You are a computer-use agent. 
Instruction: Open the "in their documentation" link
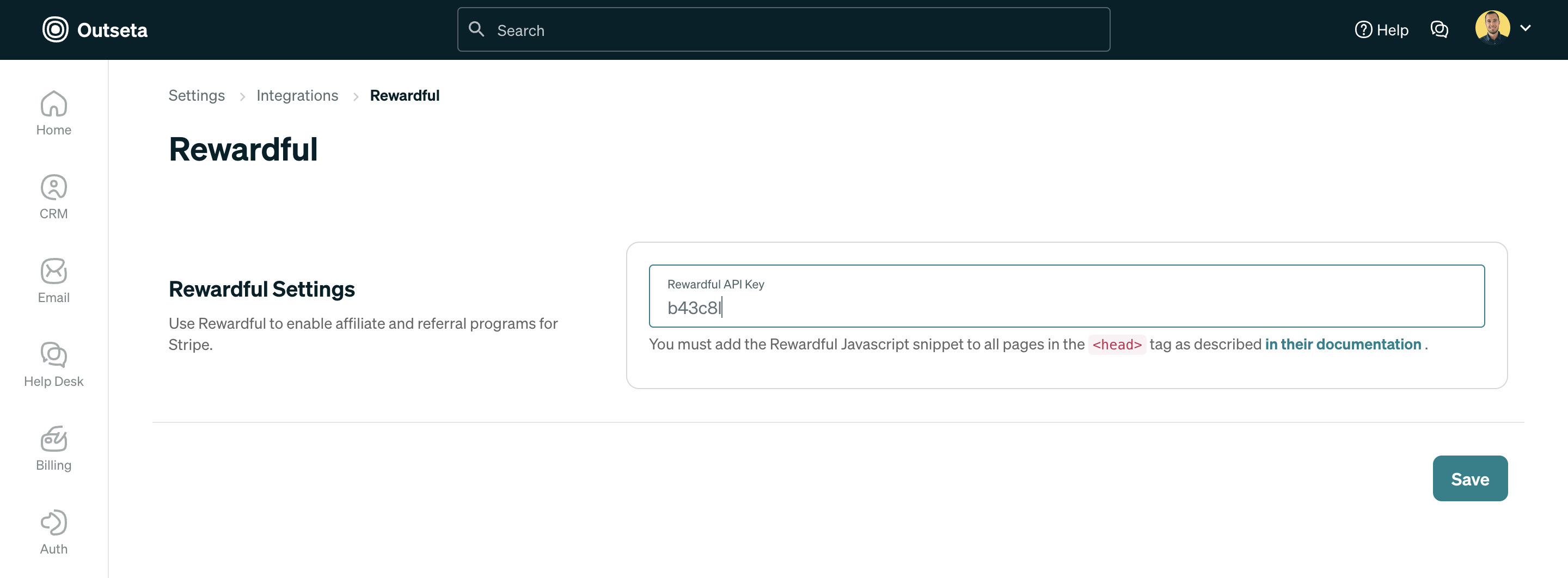coord(1343,345)
